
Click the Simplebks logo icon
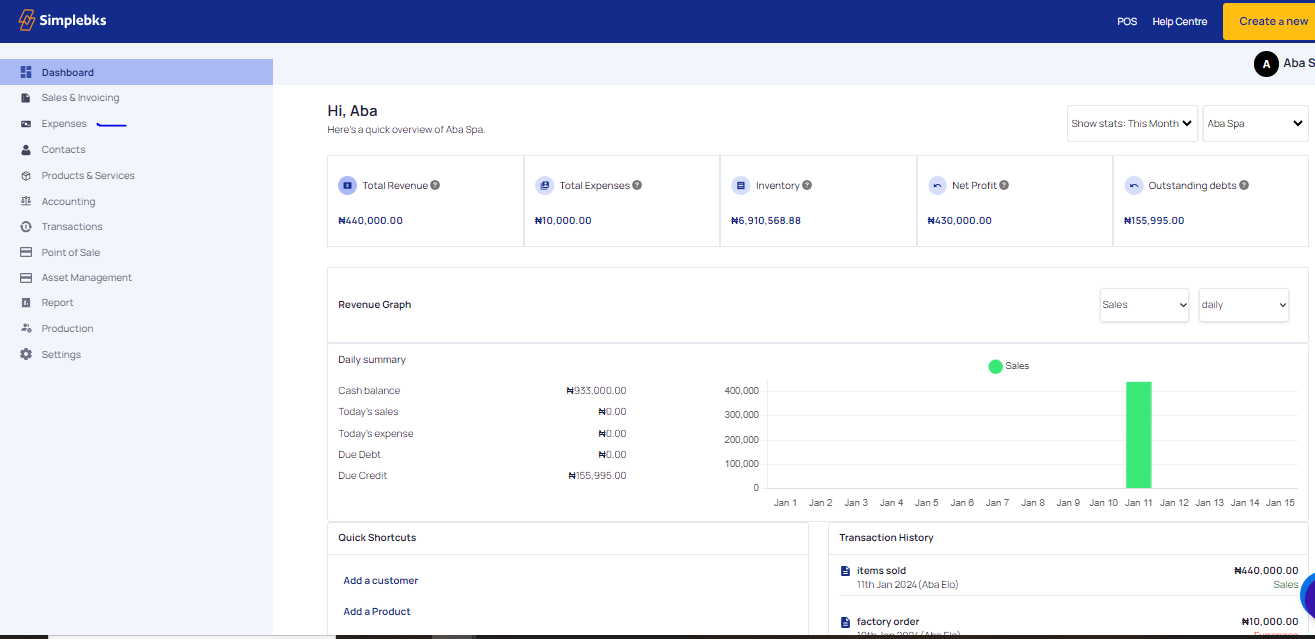(x=26, y=20)
